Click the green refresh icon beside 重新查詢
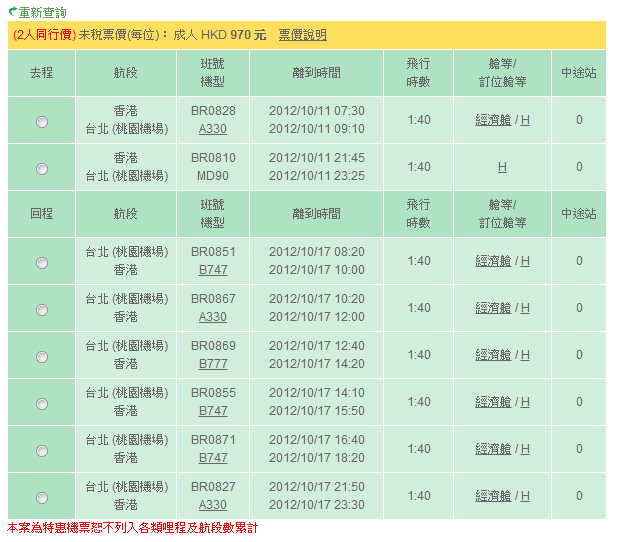Viewport: 618px width, 542px height. pyautogui.click(x=12, y=12)
